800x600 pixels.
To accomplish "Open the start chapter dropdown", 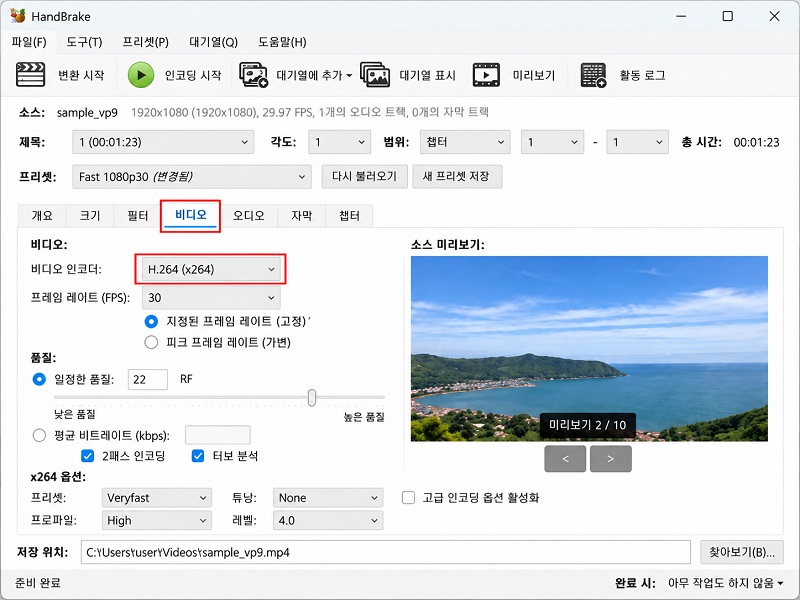I will pyautogui.click(x=552, y=142).
